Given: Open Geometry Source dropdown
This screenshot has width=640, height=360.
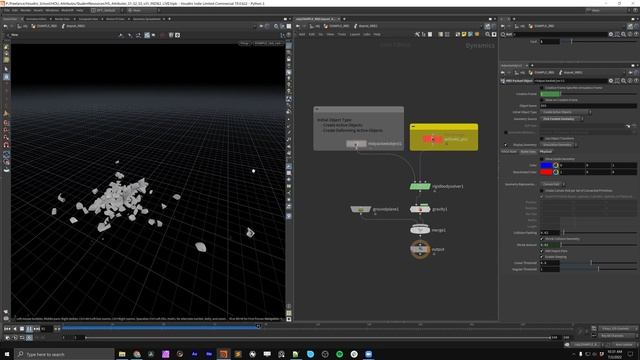Looking at the screenshot, I should [562, 119].
